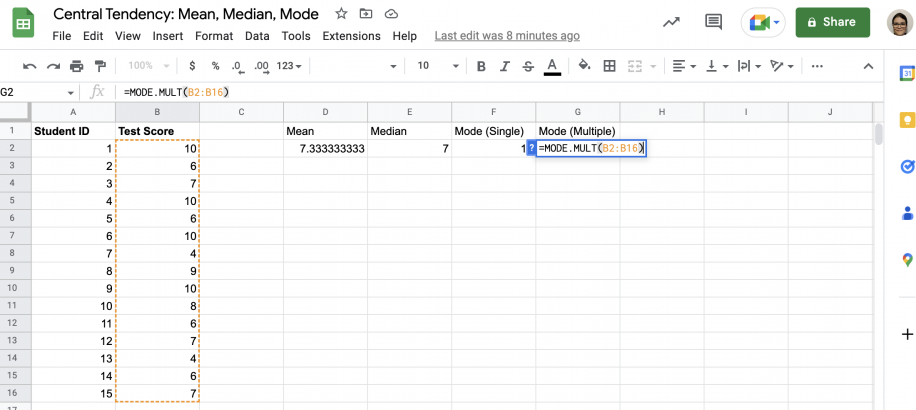Format as percent icon
The height and width of the screenshot is (410, 916).
pyautogui.click(x=216, y=66)
